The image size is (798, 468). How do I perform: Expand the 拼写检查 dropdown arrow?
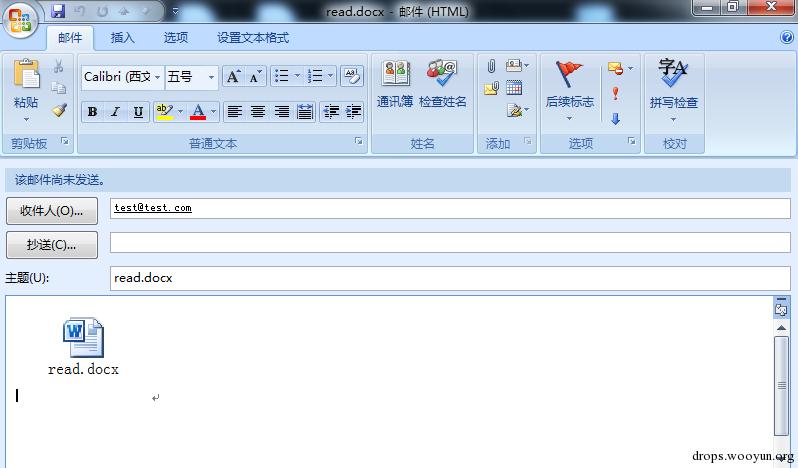(x=673, y=120)
